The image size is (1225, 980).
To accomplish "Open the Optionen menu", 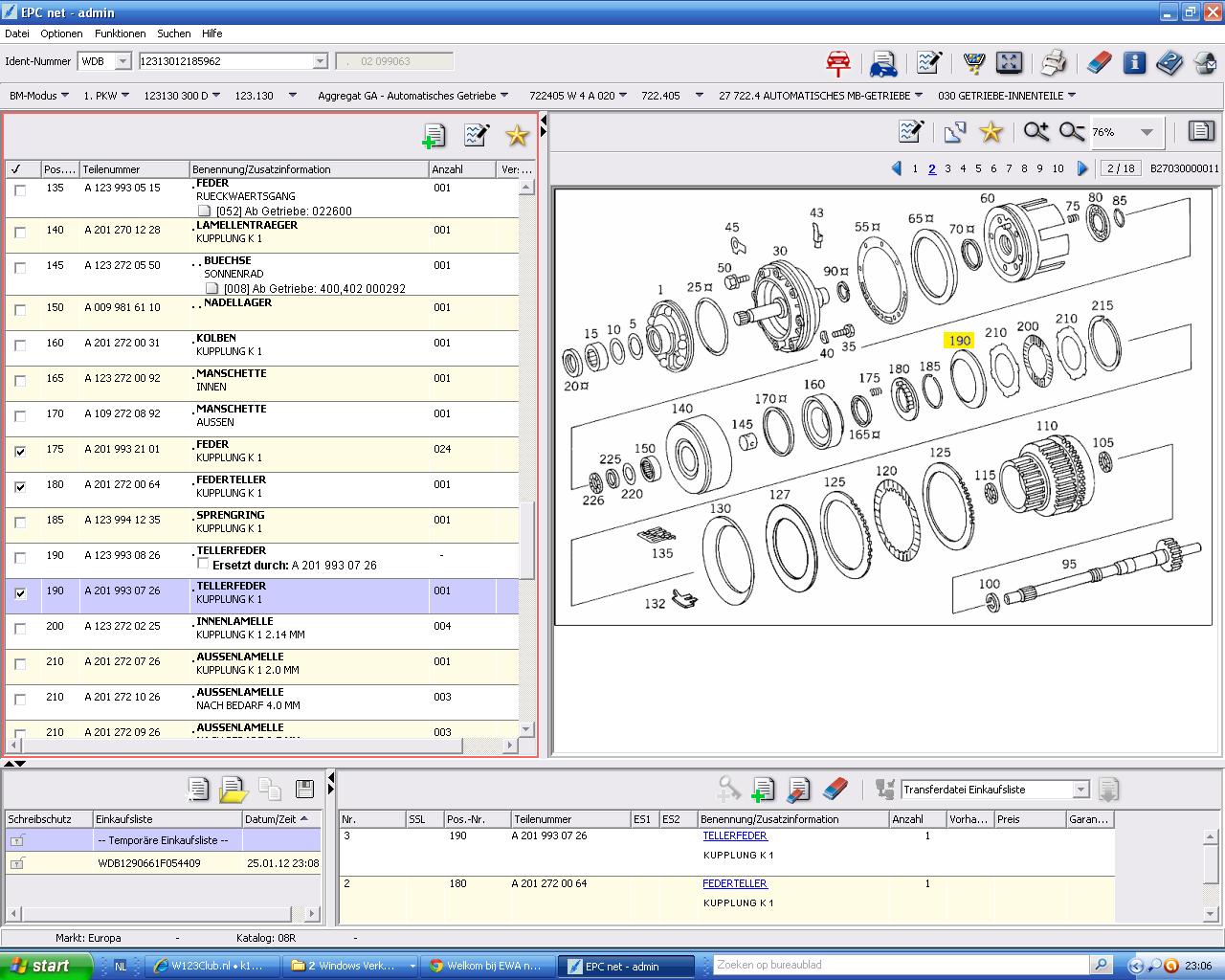I will (x=61, y=33).
